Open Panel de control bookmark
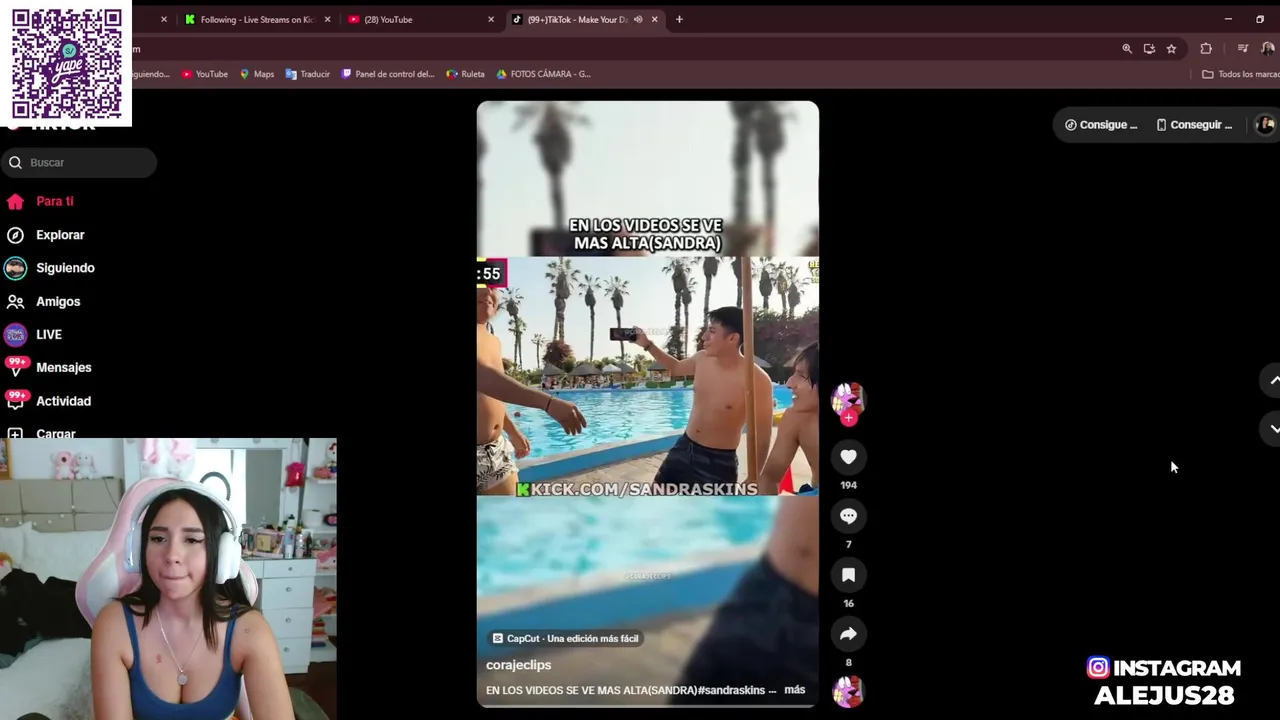1280x720 pixels. [x=388, y=74]
